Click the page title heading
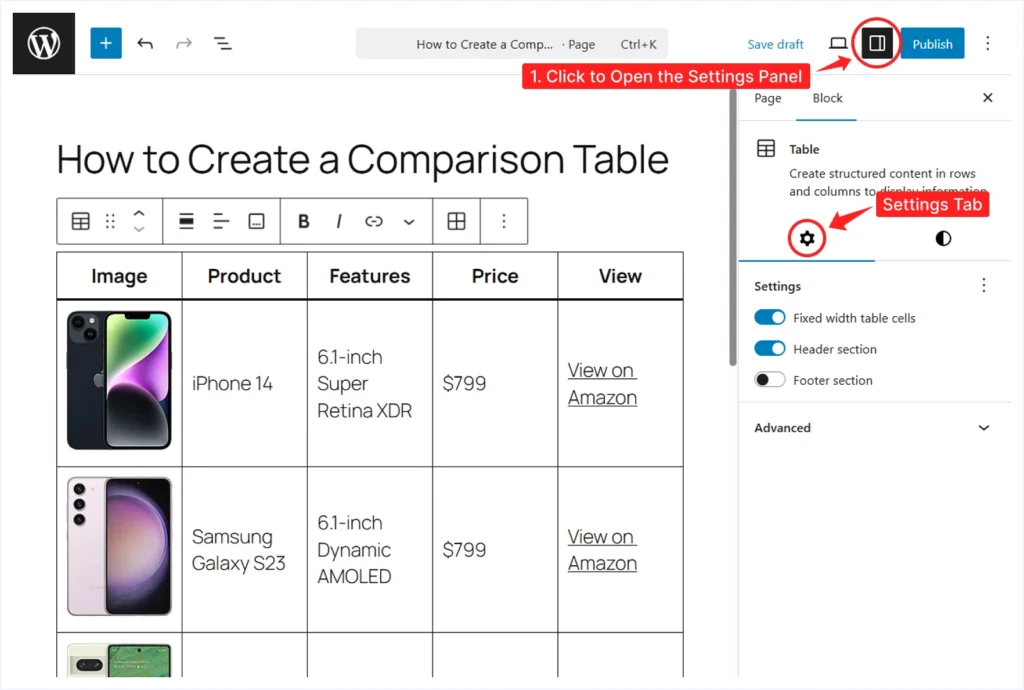 pyautogui.click(x=362, y=159)
